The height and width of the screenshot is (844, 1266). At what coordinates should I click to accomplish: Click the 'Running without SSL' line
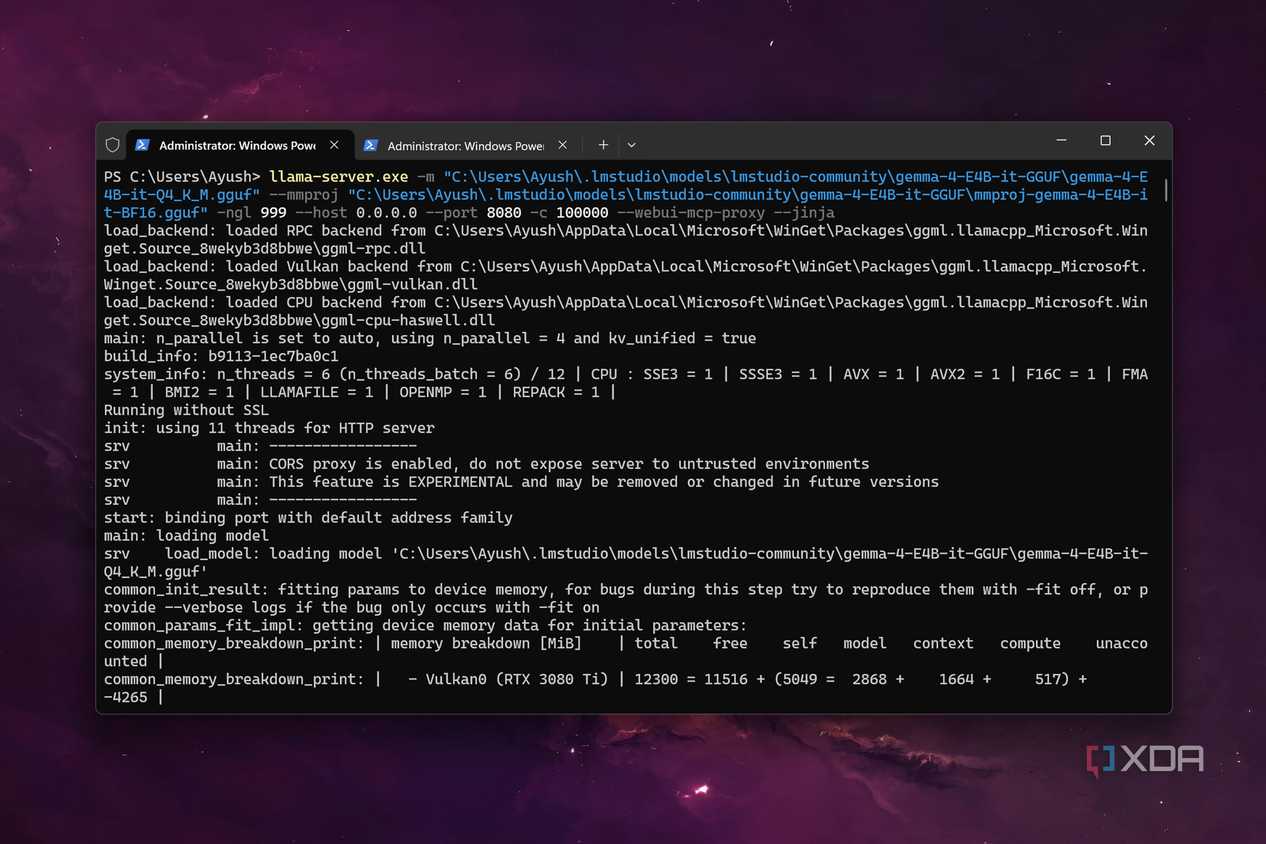pos(186,410)
